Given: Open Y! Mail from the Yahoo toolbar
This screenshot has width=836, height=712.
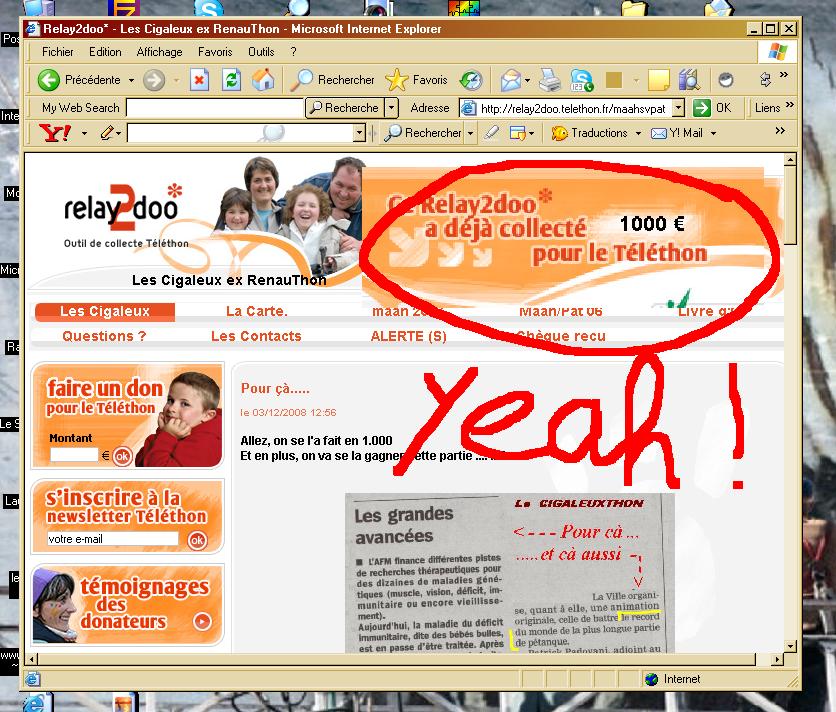Looking at the screenshot, I should coord(677,133).
